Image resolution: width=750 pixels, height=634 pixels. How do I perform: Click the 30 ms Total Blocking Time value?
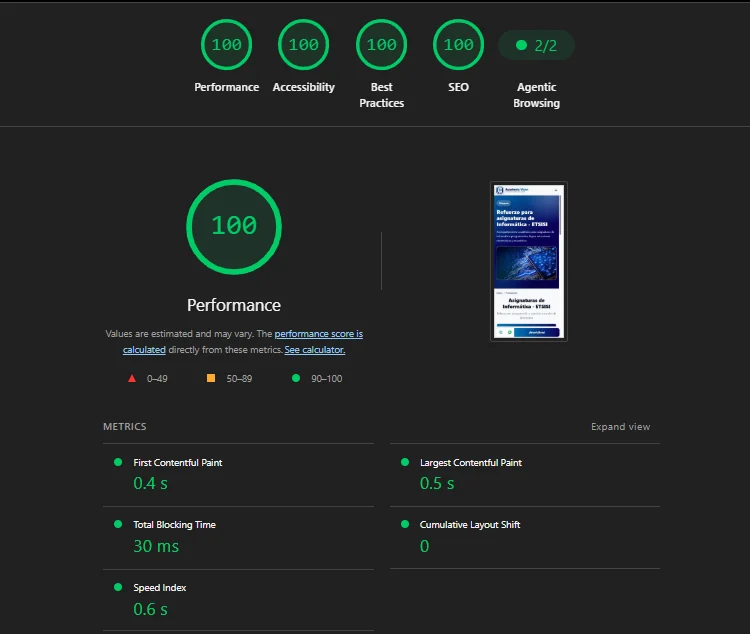pos(156,546)
